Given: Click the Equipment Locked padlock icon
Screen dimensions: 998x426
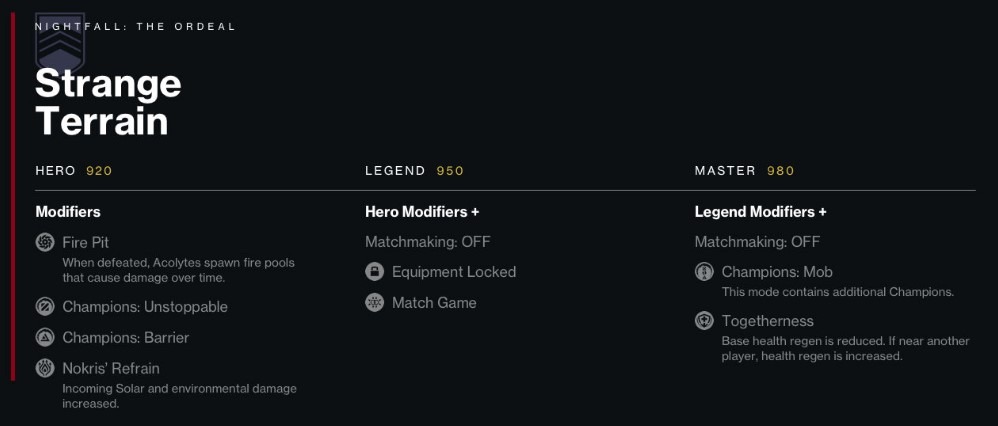Looking at the screenshot, I should pos(374,272).
